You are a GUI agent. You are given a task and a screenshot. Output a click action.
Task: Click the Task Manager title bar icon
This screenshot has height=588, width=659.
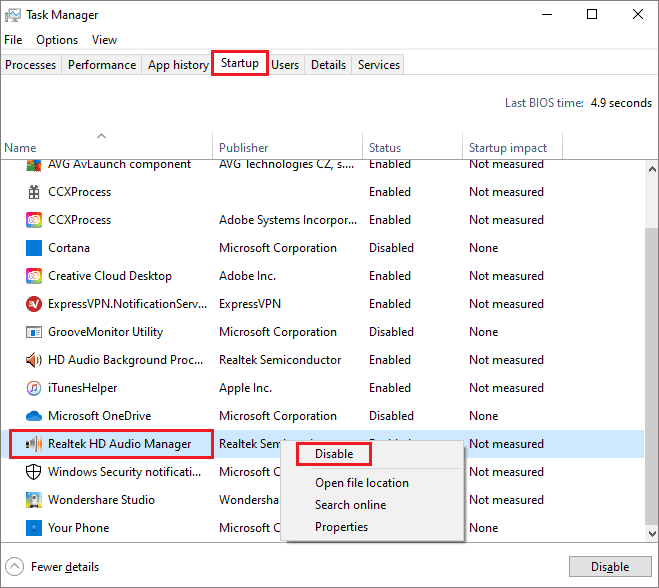(13, 15)
